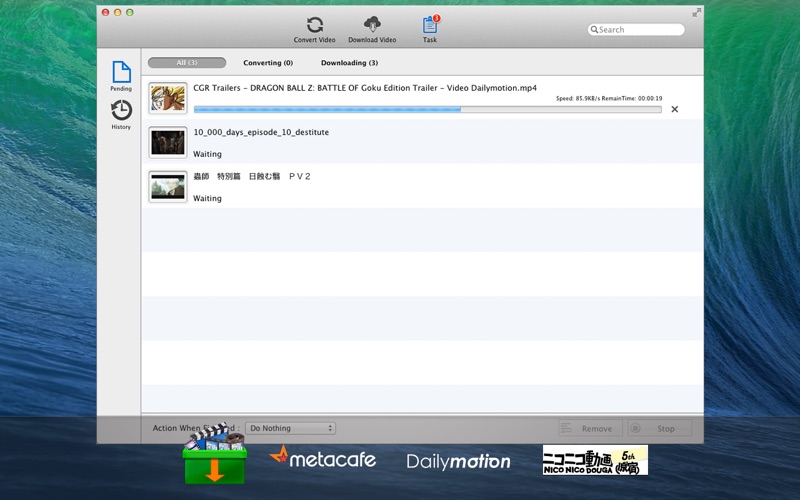This screenshot has width=800, height=500.
Task: Select the All (3) tab
Action: point(187,63)
